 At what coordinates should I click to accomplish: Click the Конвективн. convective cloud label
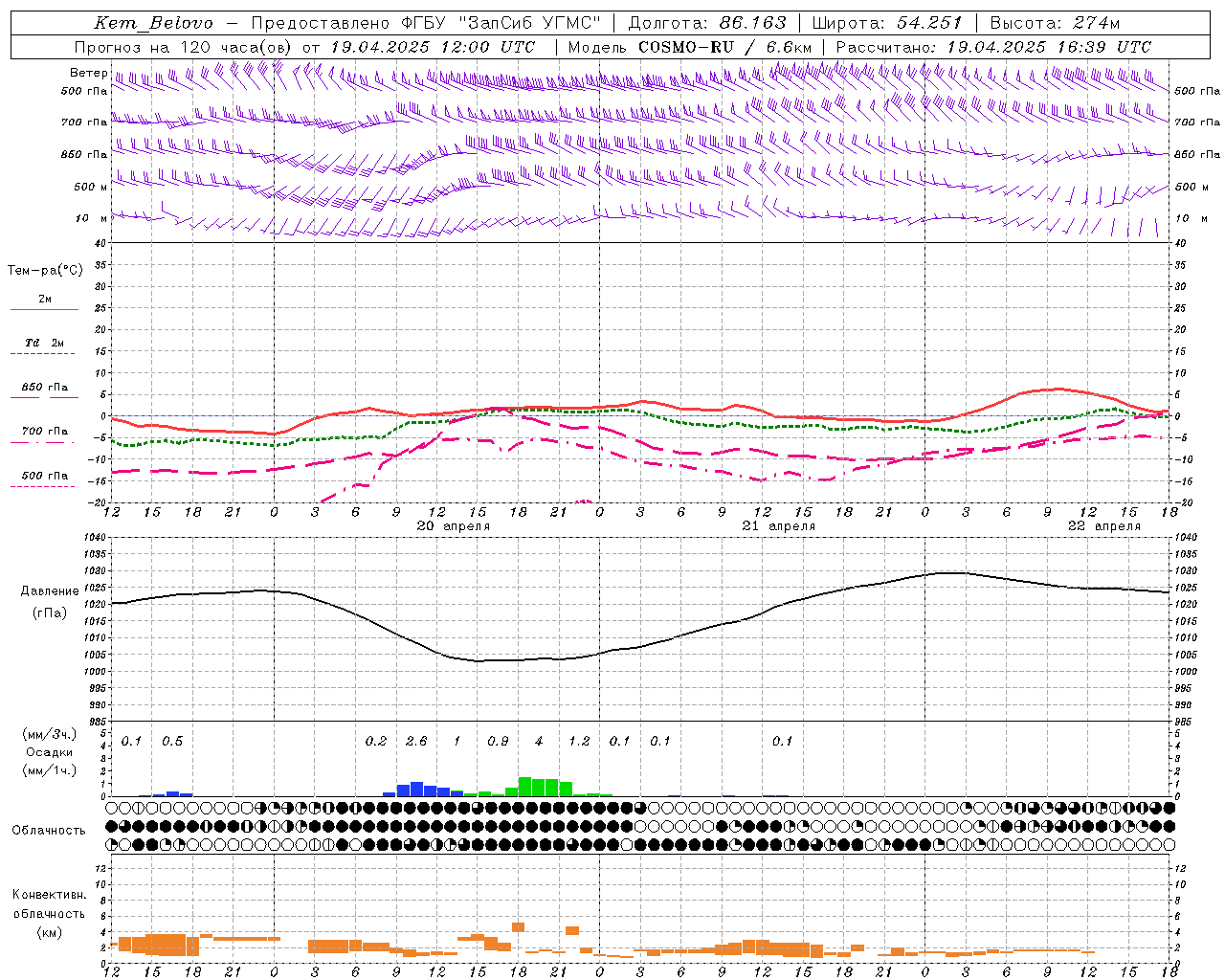pyautogui.click(x=50, y=895)
